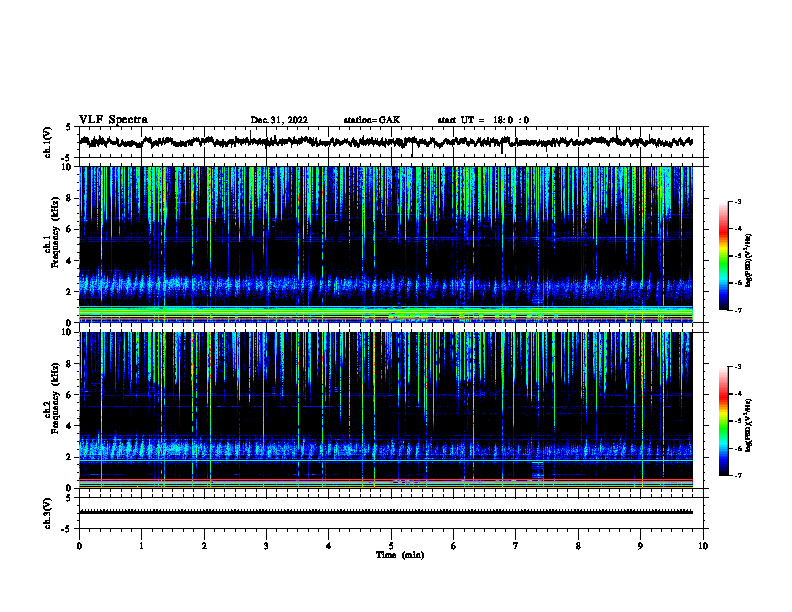
Task: Click the ch.2 log(PSD) colorbar label
Action: (748, 425)
